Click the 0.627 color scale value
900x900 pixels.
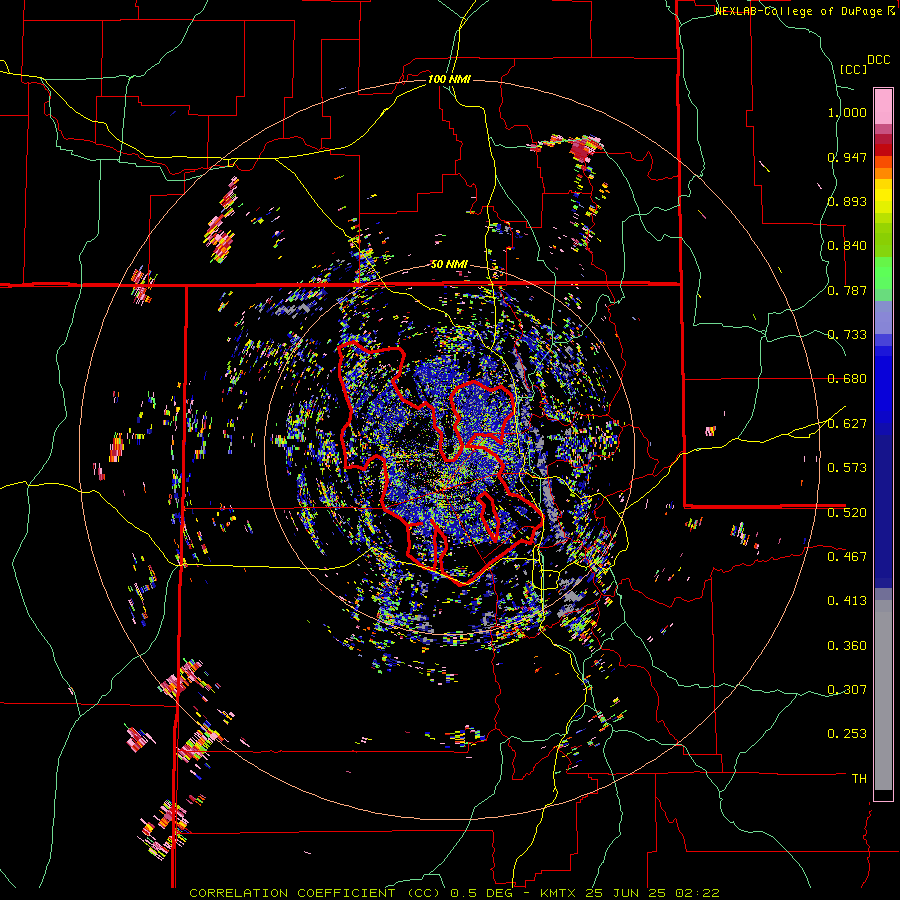tap(847, 424)
